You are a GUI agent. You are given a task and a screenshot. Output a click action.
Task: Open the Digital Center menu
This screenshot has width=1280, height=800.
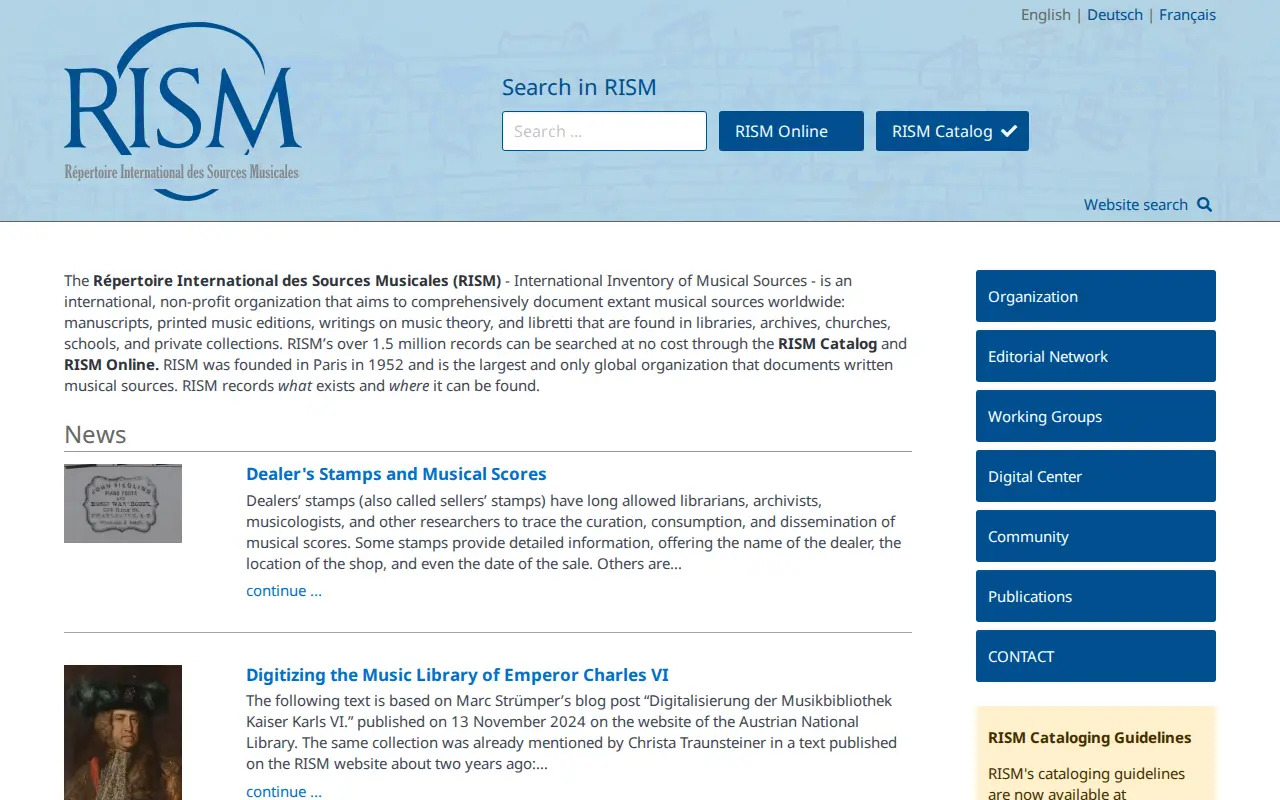pos(1096,476)
